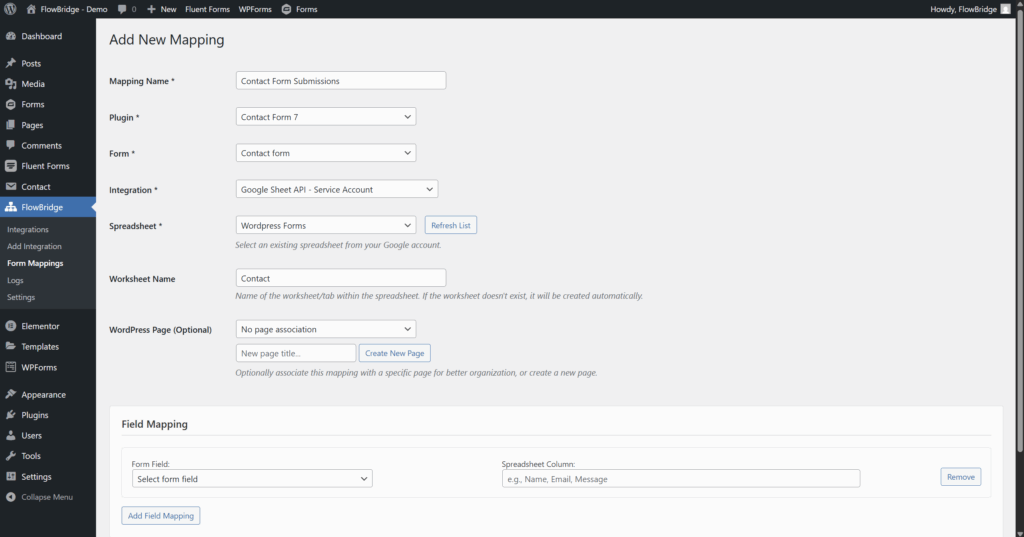Click the Worksheet Name input field
1024x537 pixels.
[341, 278]
